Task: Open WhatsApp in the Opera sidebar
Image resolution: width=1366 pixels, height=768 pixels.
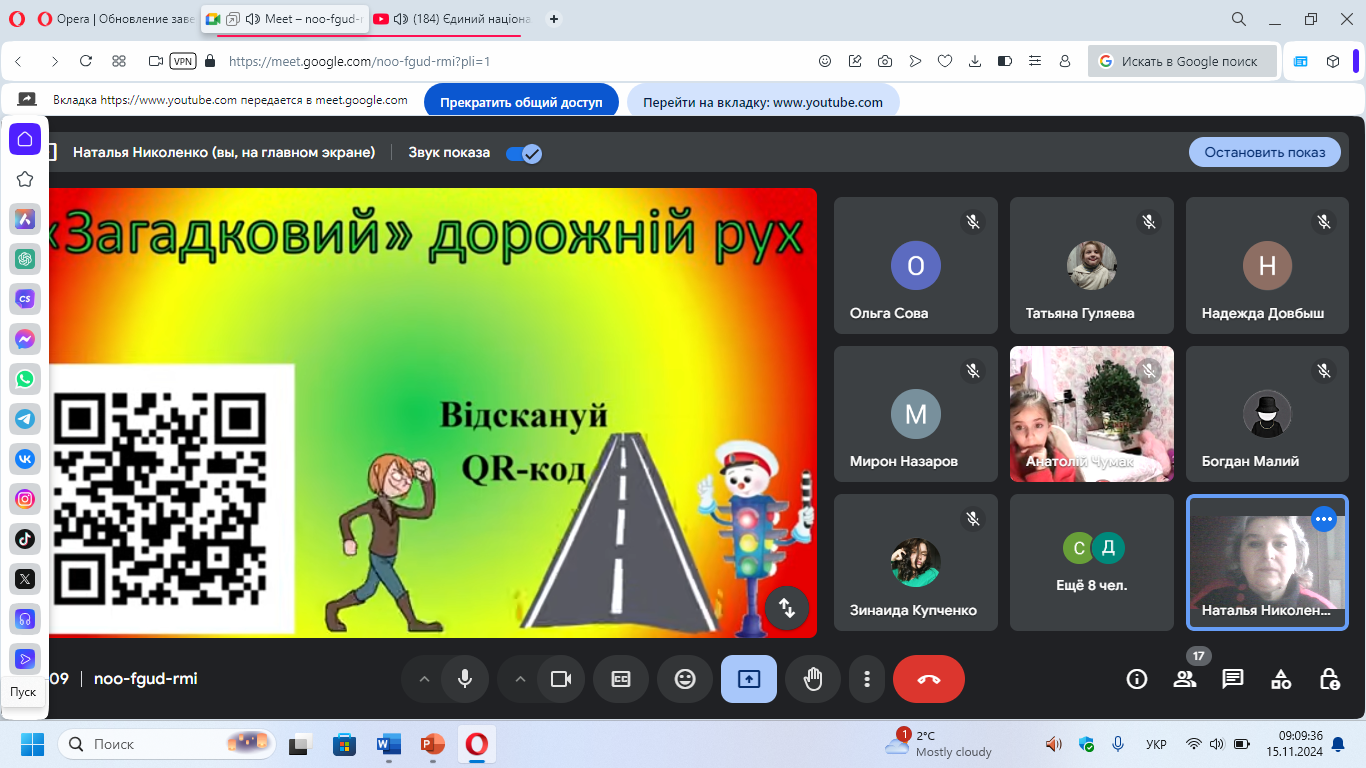Action: 25,379
